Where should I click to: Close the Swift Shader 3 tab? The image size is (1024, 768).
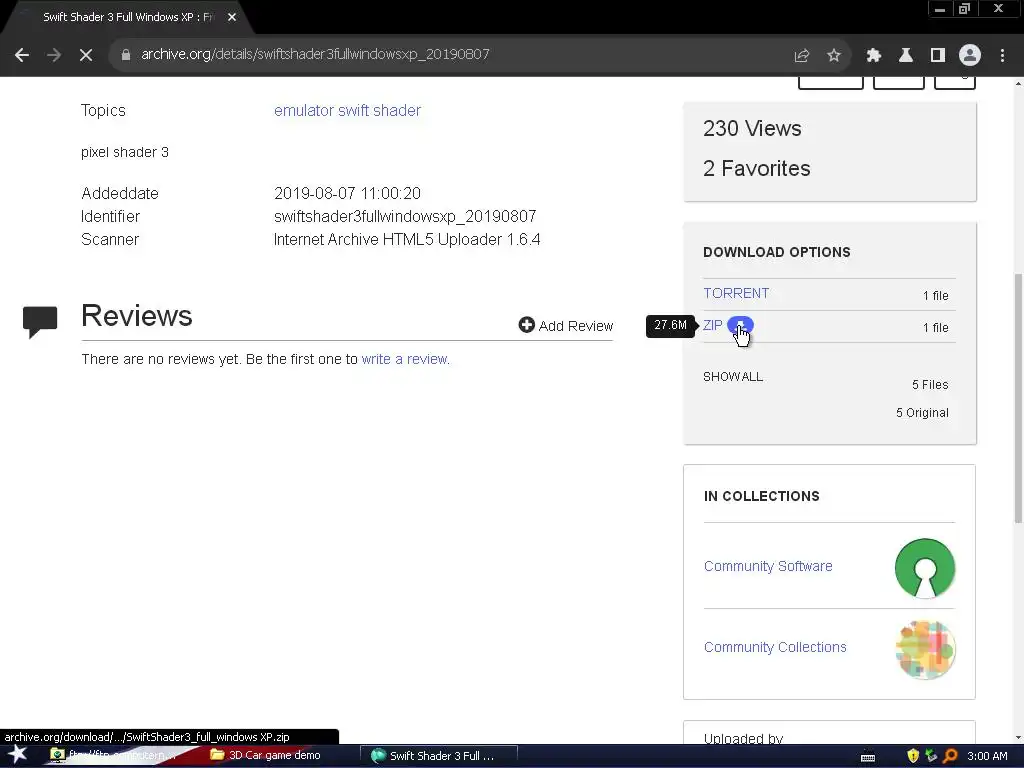[x=232, y=18]
